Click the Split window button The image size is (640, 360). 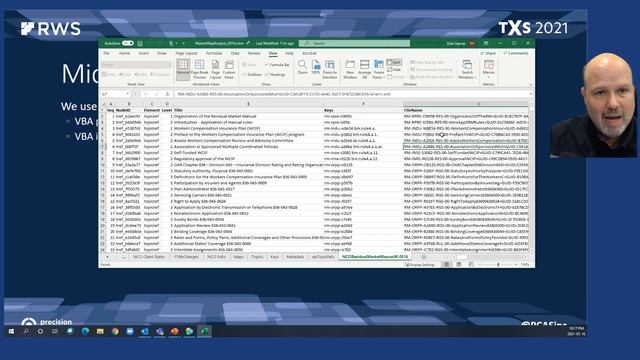pos(394,62)
